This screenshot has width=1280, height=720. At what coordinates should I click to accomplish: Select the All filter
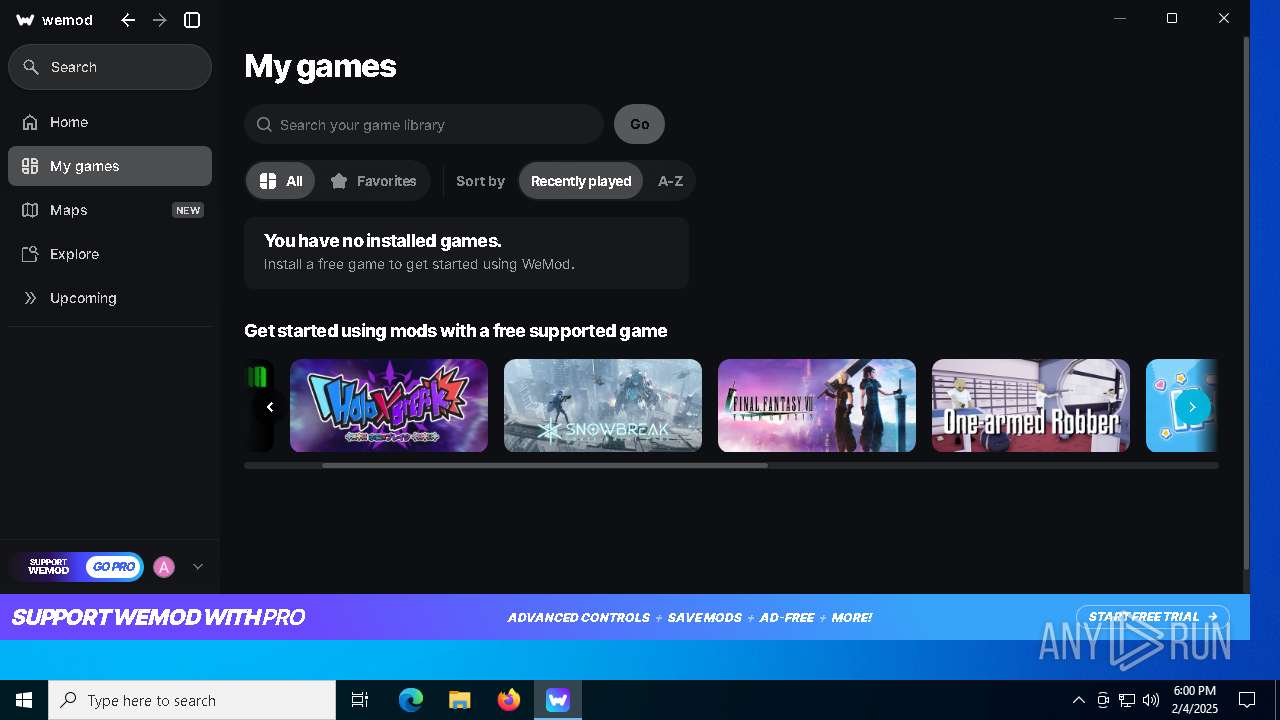point(280,181)
